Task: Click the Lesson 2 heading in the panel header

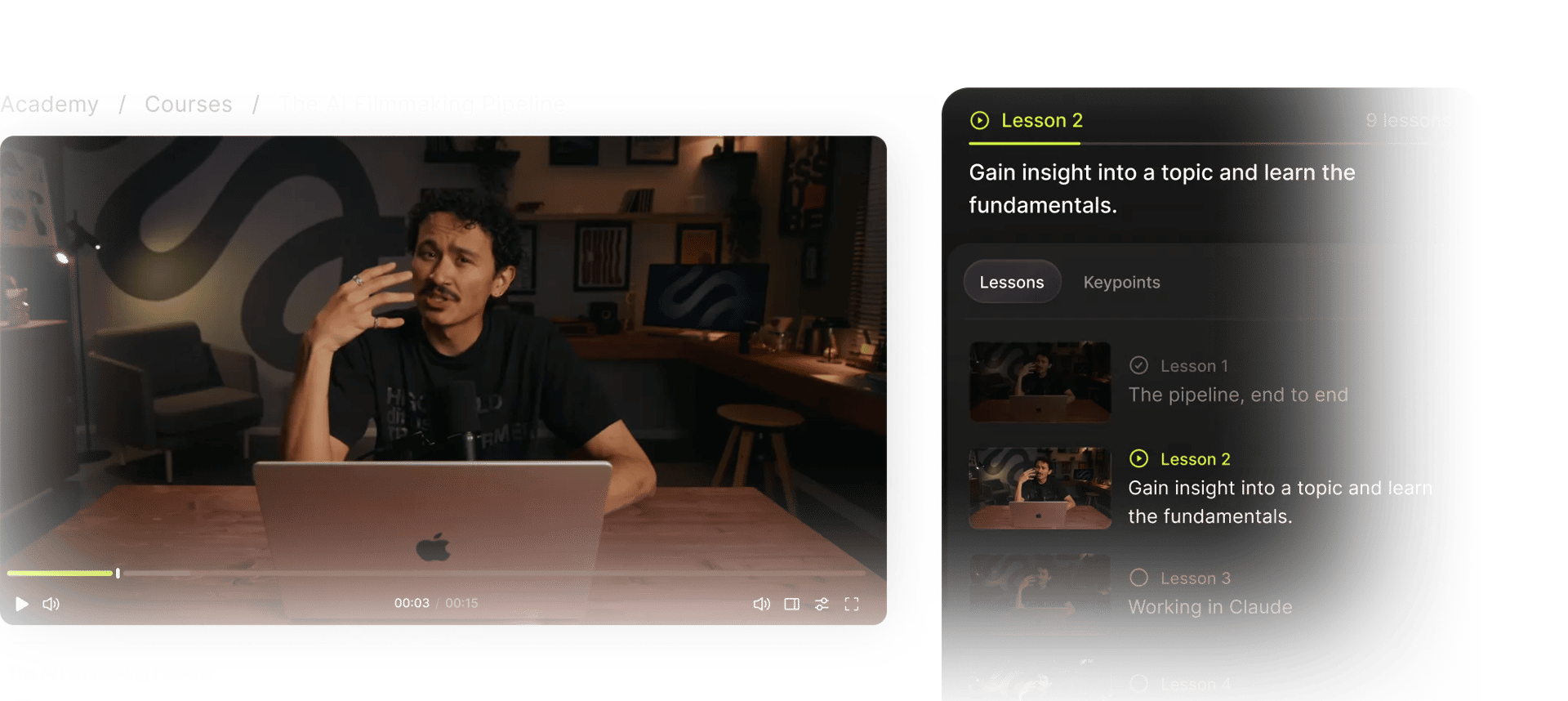Action: (x=1042, y=120)
